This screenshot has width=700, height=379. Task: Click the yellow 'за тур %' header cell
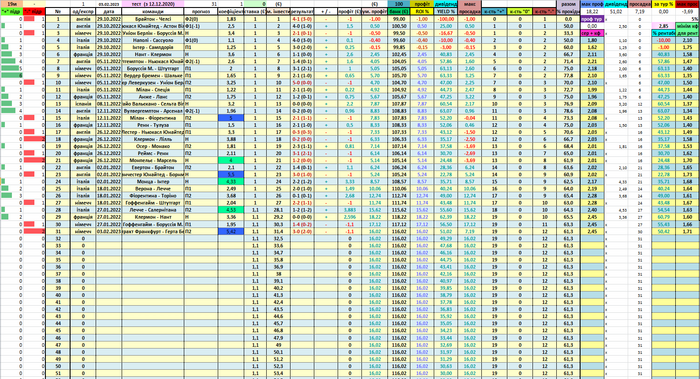point(663,4)
